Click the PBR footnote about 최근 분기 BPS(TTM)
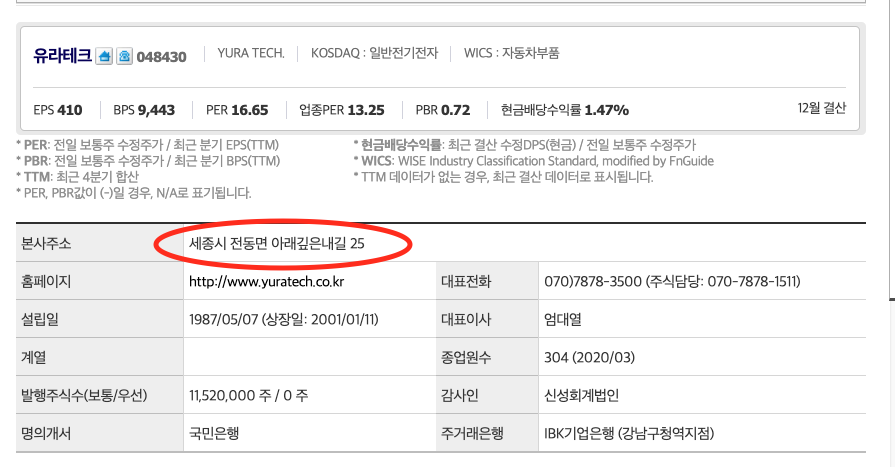895x467 pixels. pyautogui.click(x=148, y=161)
